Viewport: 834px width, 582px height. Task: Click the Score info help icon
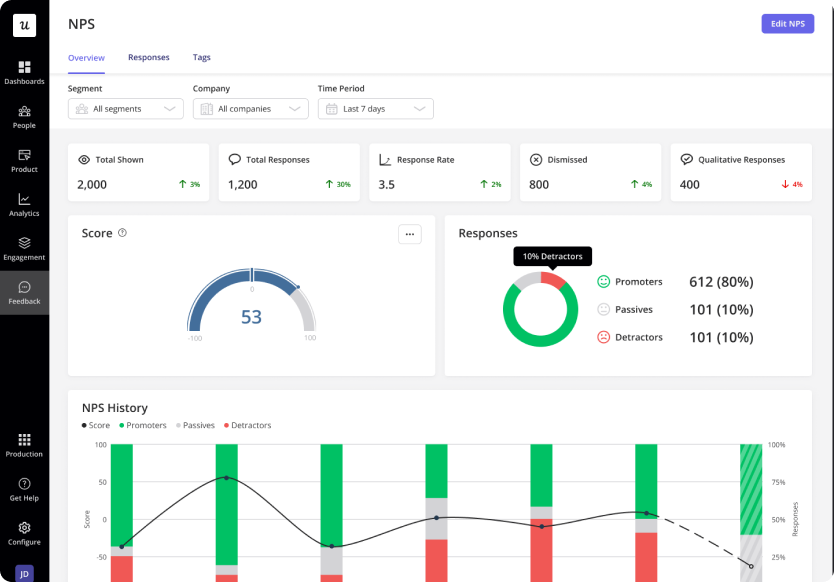tap(122, 232)
